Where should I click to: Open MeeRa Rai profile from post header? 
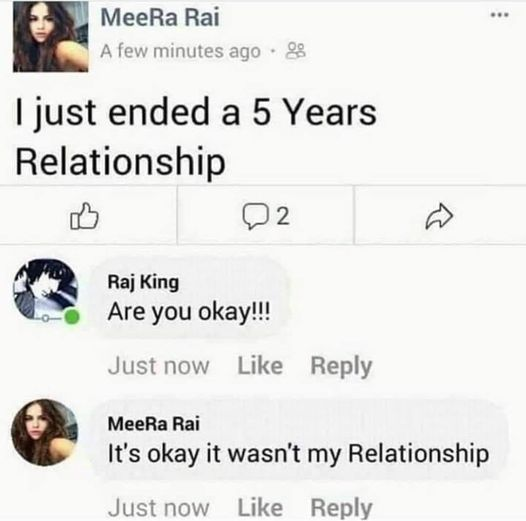(x=160, y=17)
